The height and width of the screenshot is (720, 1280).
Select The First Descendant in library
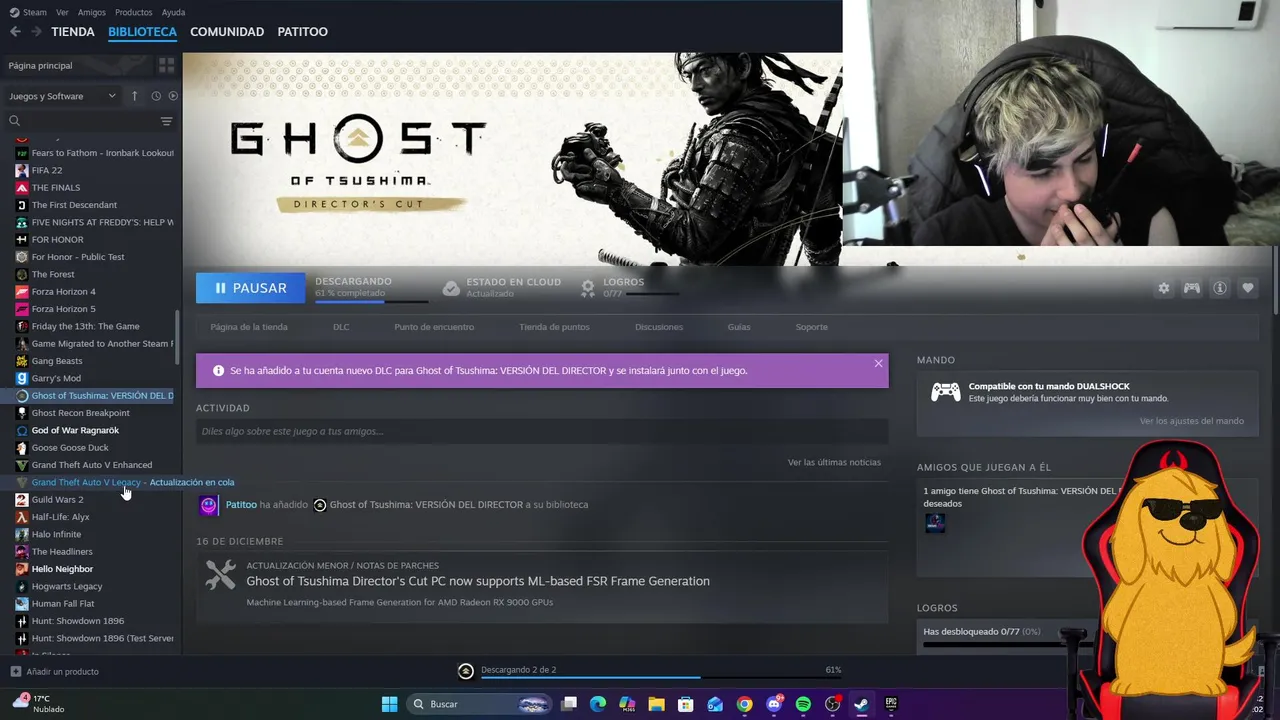(x=74, y=205)
